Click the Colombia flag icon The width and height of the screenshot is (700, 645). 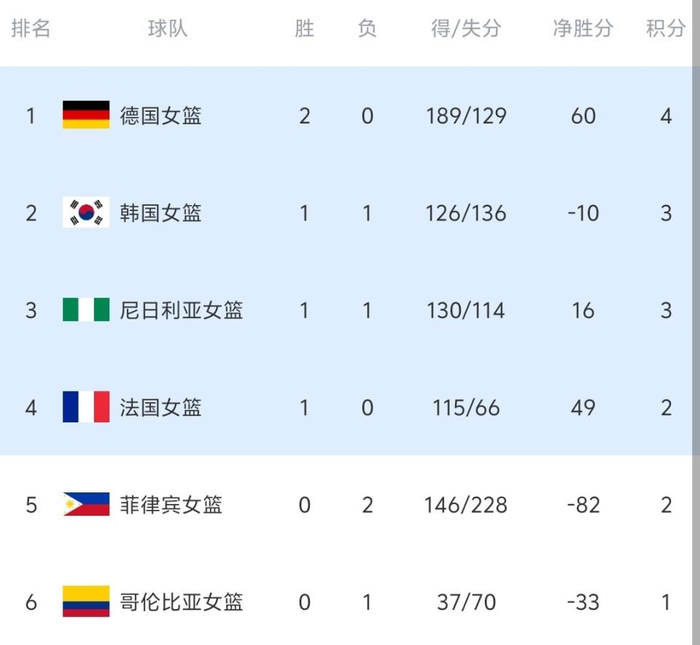[x=86, y=602]
